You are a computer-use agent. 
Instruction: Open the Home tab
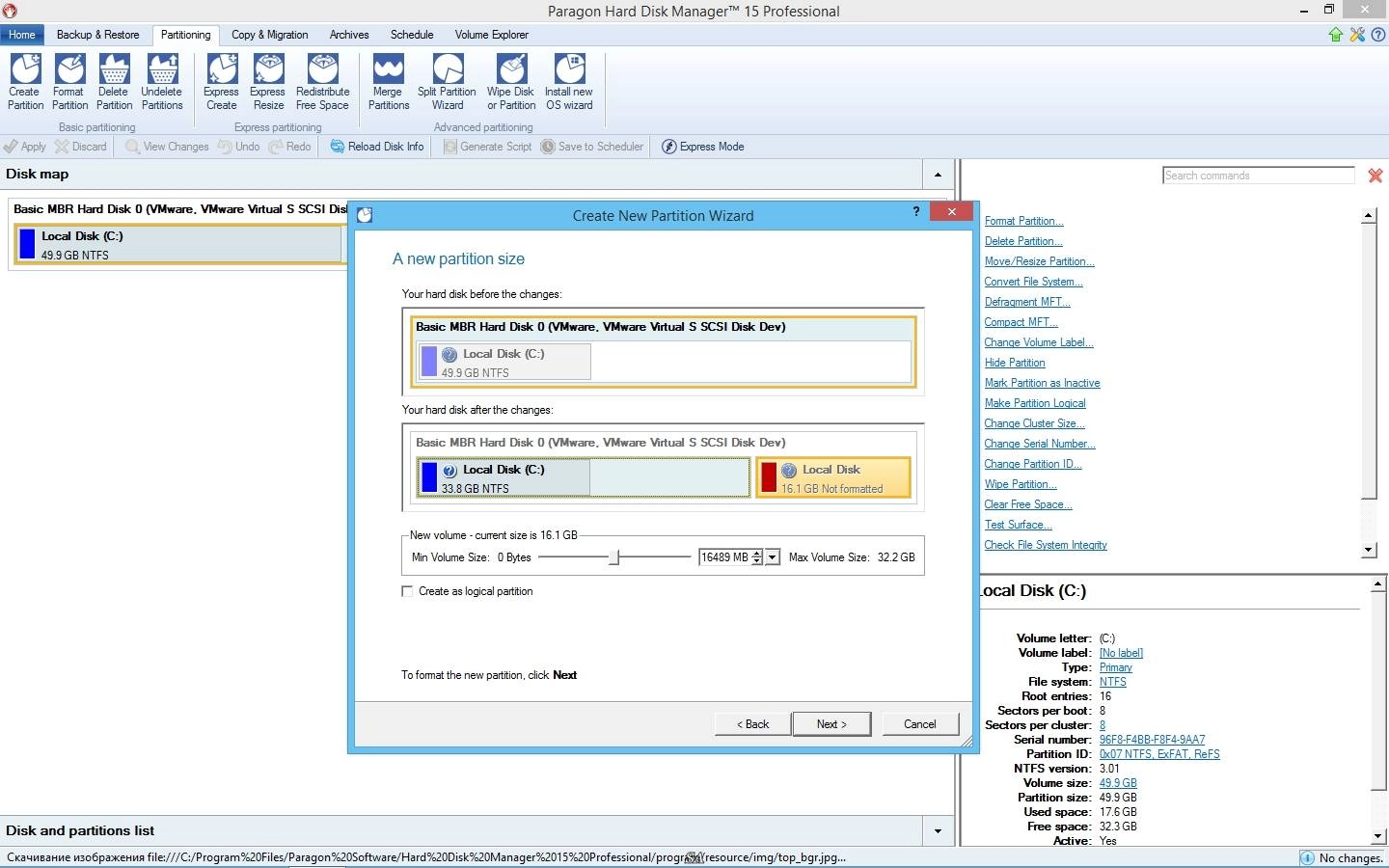[21, 35]
